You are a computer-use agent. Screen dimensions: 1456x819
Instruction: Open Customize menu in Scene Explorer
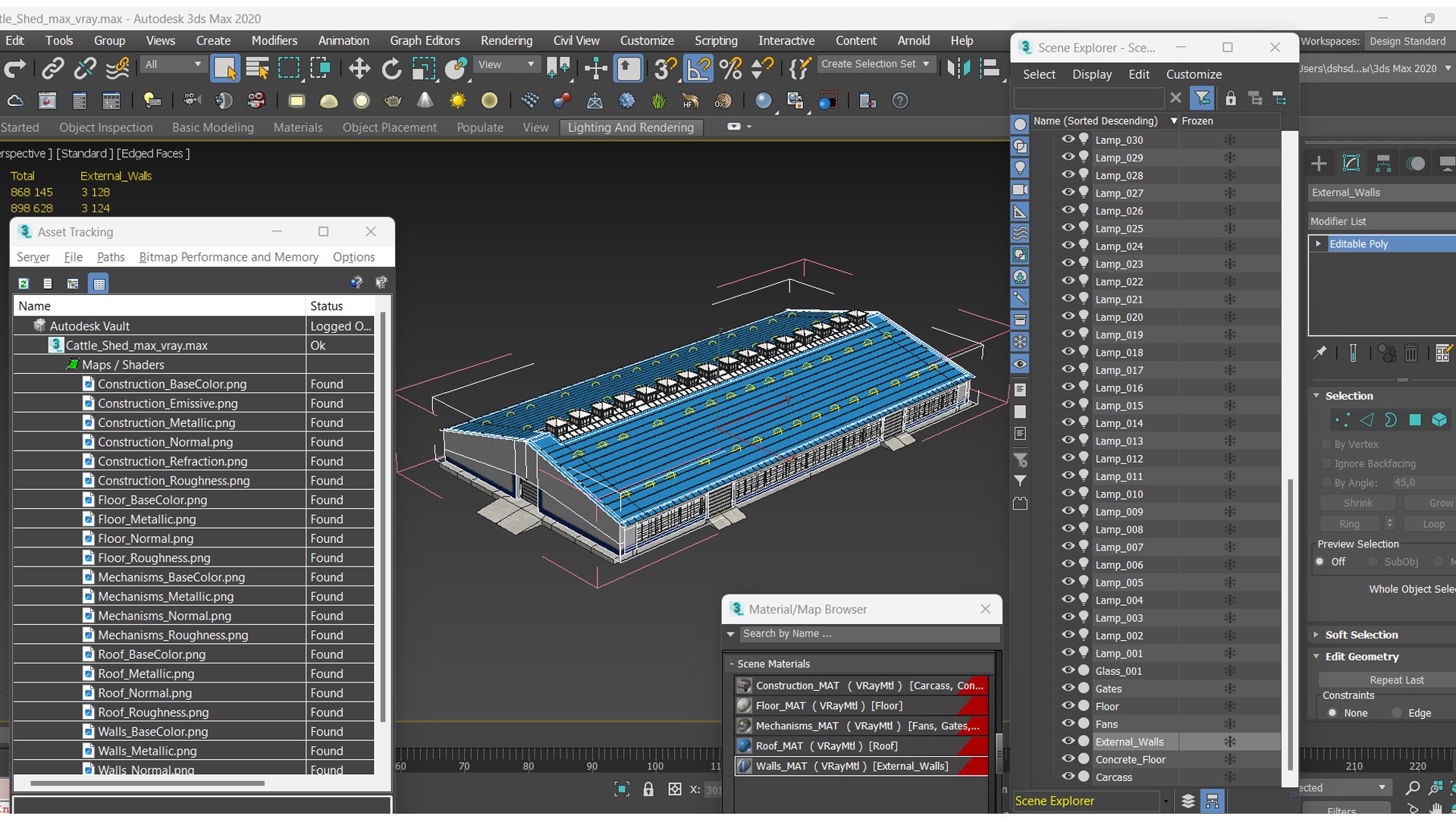(x=1194, y=74)
